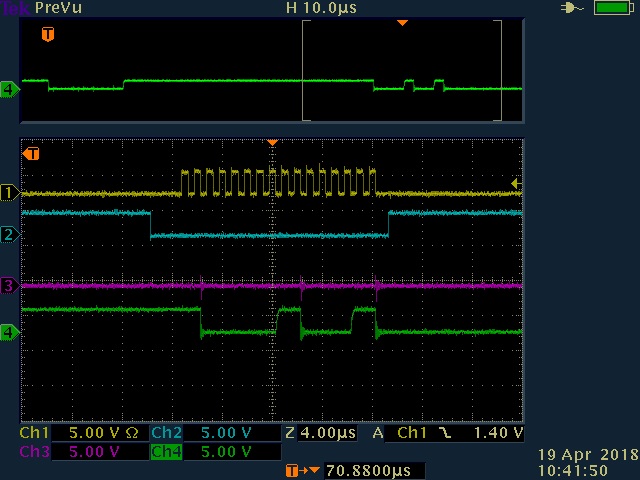Click the 10:41:50 time display
This screenshot has height=480, width=640.
[x=573, y=470]
